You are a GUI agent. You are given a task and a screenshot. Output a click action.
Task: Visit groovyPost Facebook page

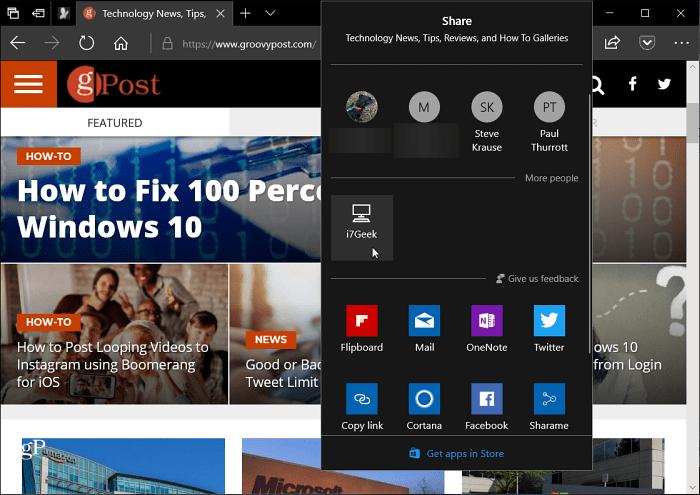[632, 83]
